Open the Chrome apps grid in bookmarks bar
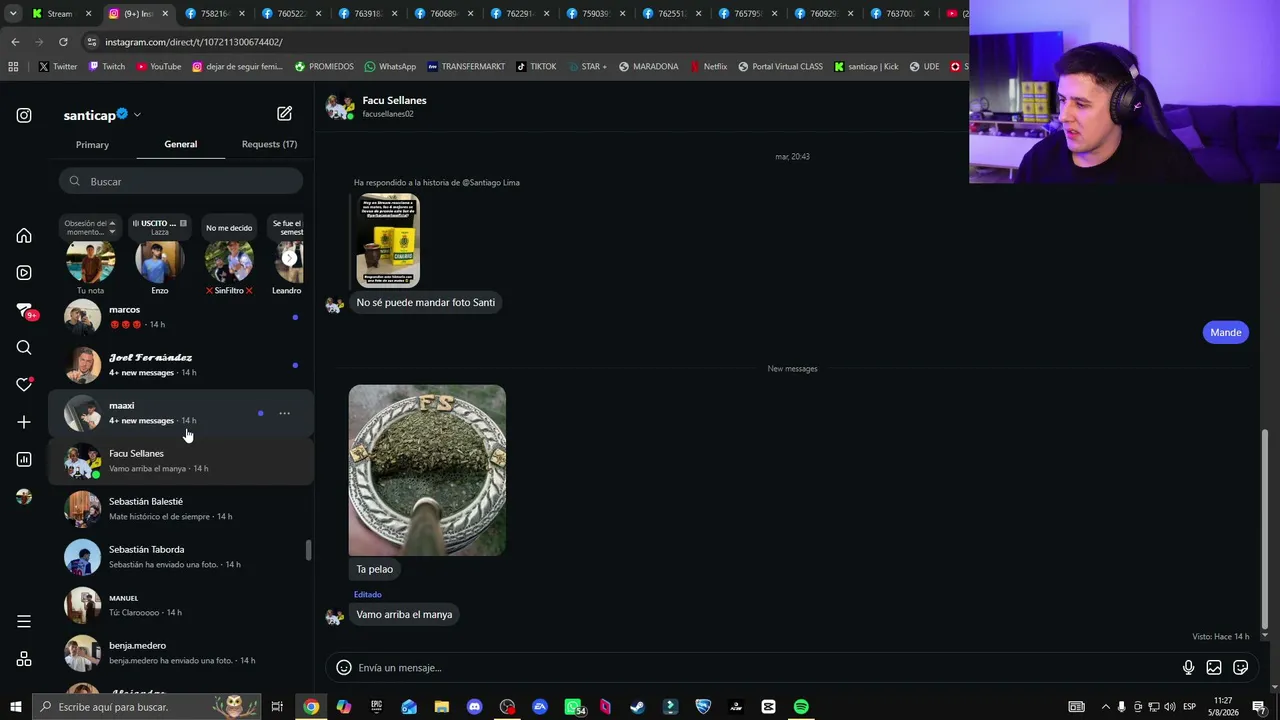Screen dimensions: 1280x720 [13, 67]
